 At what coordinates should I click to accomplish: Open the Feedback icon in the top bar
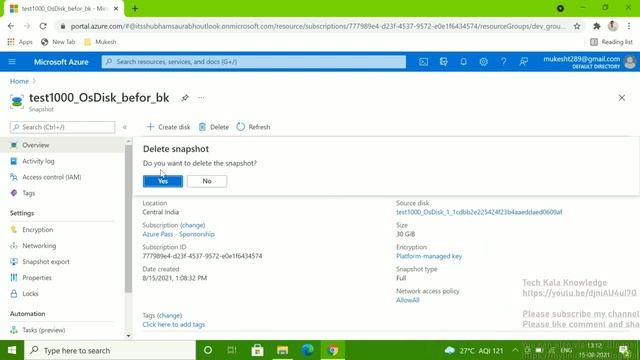523,62
